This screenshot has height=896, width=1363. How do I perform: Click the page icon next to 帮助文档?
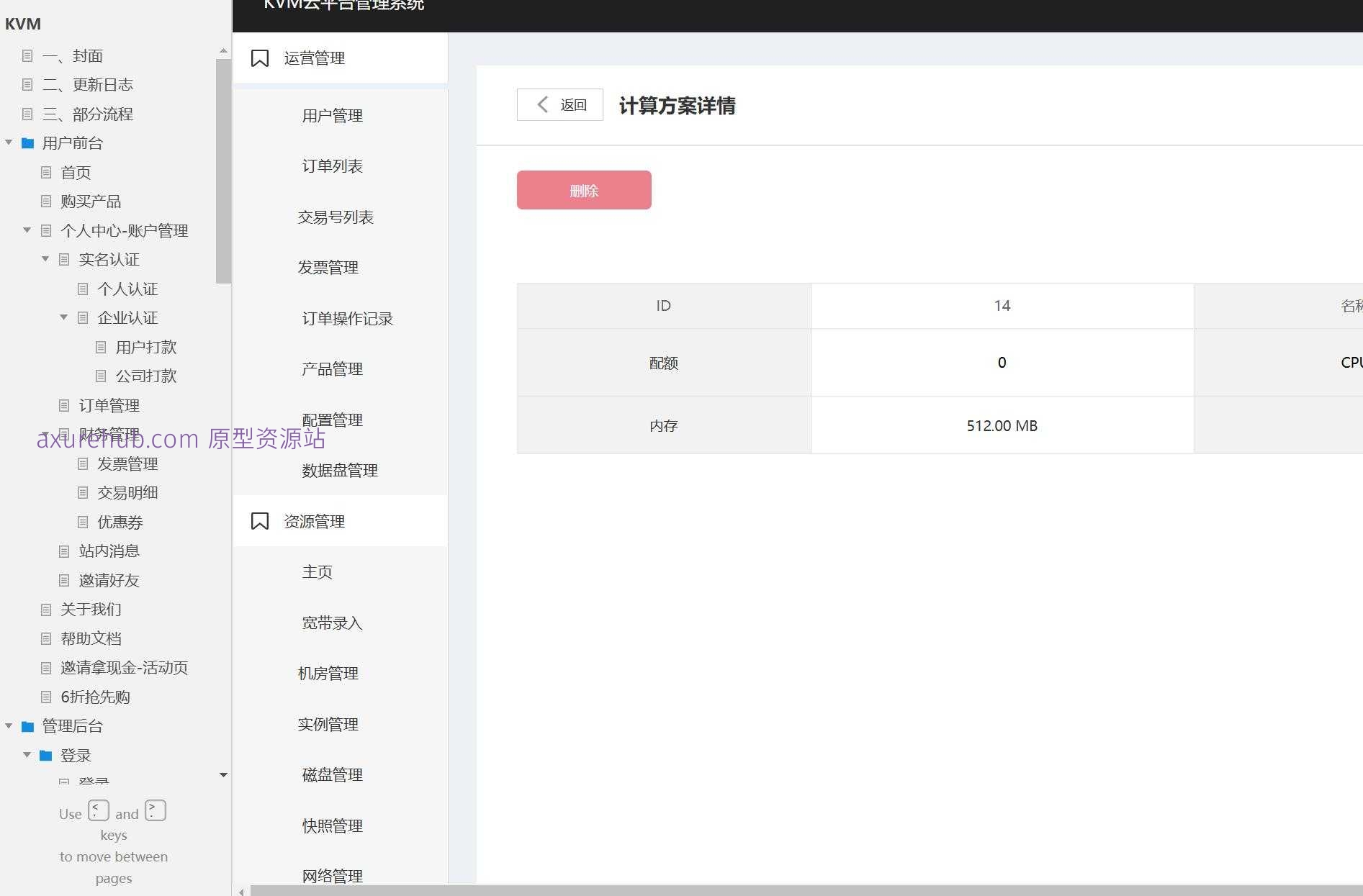[45, 638]
